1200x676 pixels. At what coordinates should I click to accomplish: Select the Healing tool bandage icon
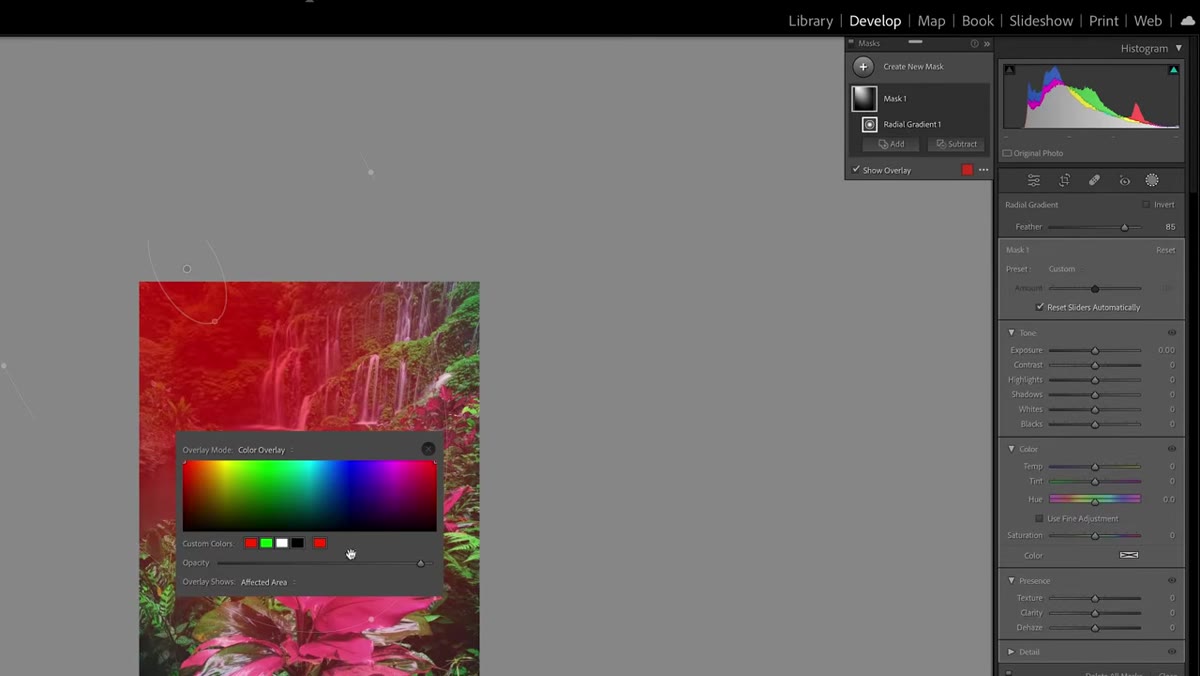coord(1094,180)
